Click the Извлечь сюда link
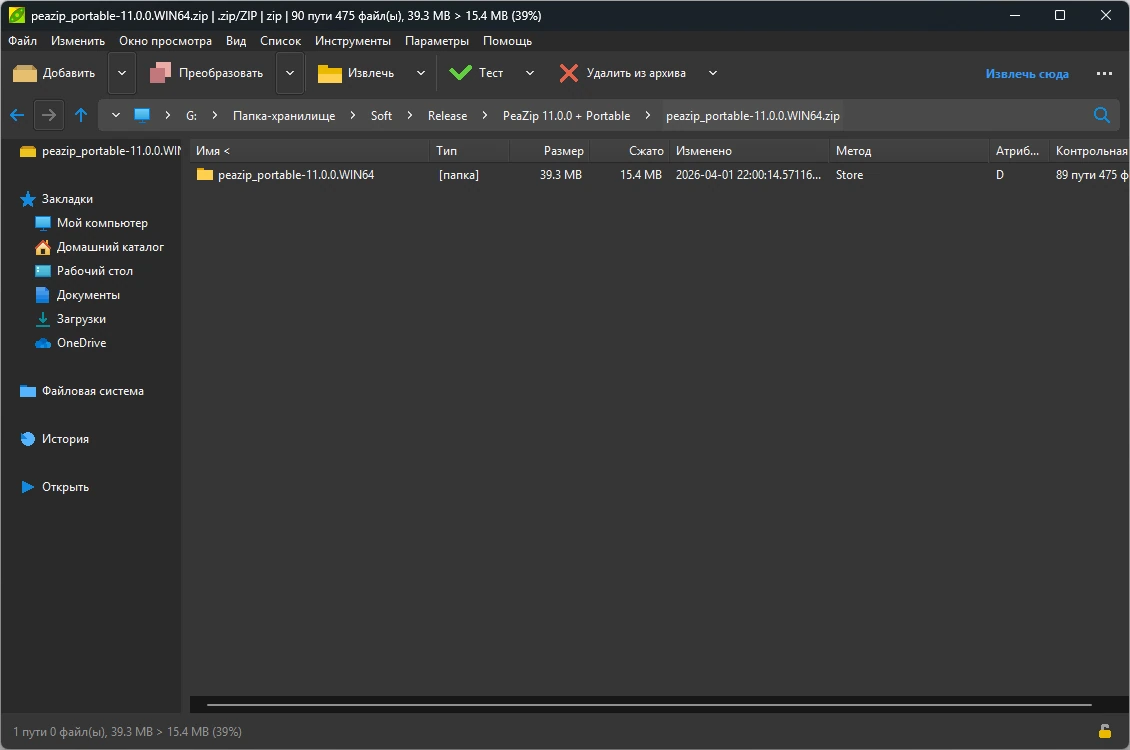This screenshot has width=1130, height=750. 1027,73
